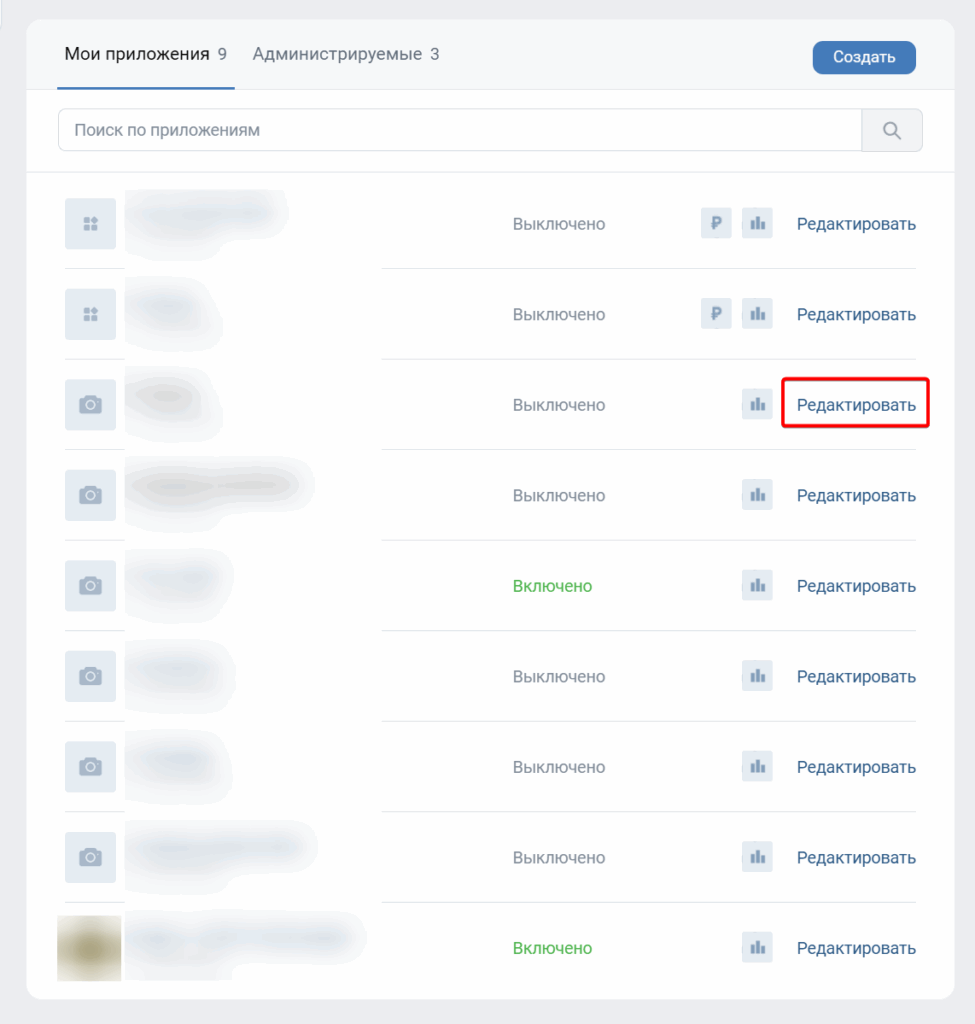Open the "Администрируемые" tab
Screen dimensions: 975x1024
point(336,54)
